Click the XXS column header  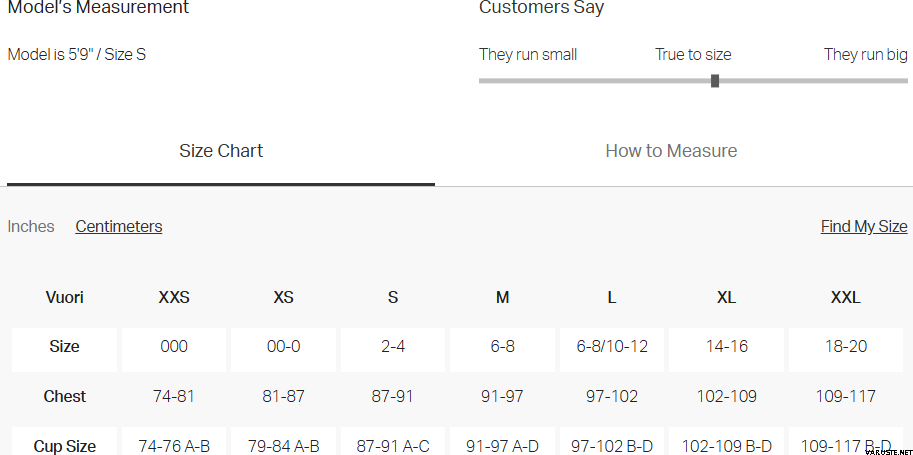pos(174,297)
